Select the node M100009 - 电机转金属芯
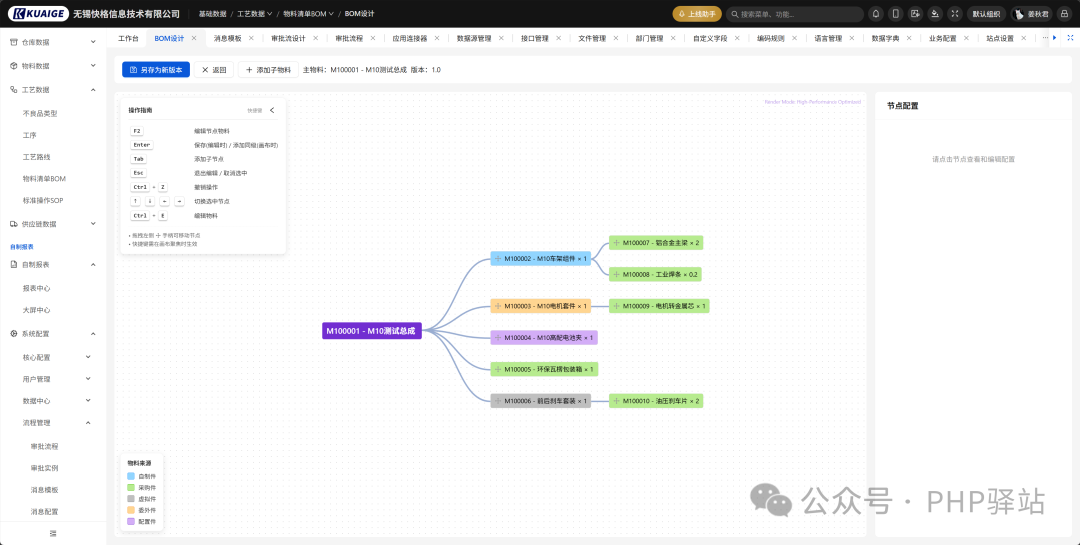Viewport: 1080px width, 545px height. pos(659,306)
